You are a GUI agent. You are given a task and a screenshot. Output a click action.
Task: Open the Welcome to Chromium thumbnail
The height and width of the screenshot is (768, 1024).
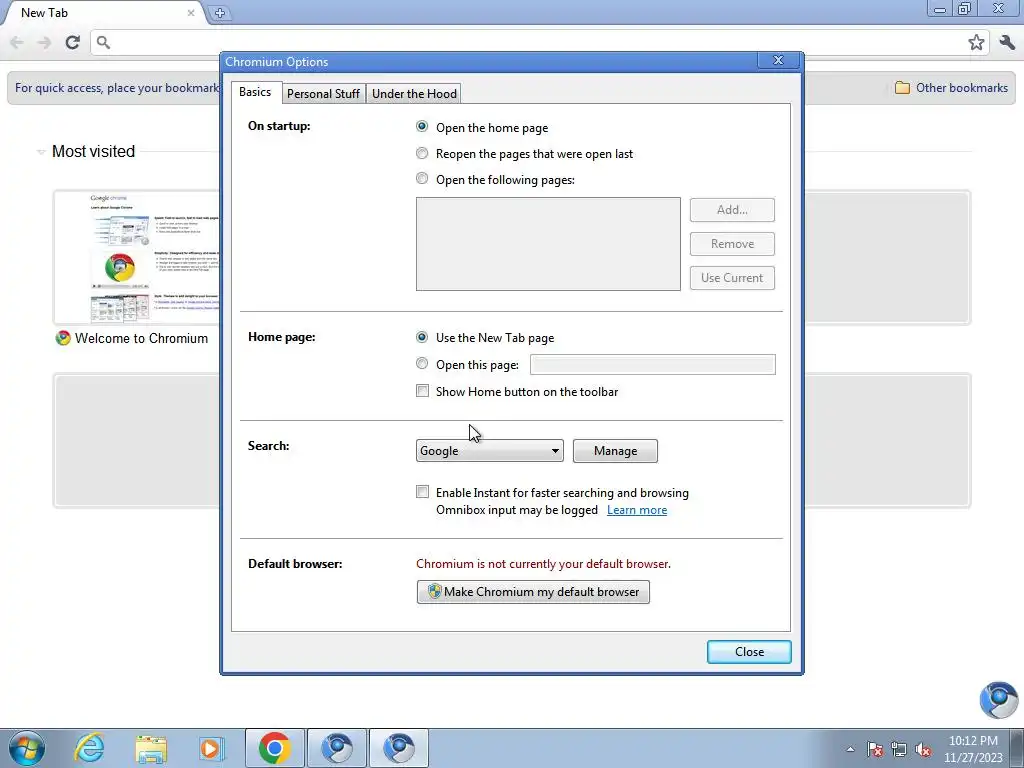[x=137, y=257]
